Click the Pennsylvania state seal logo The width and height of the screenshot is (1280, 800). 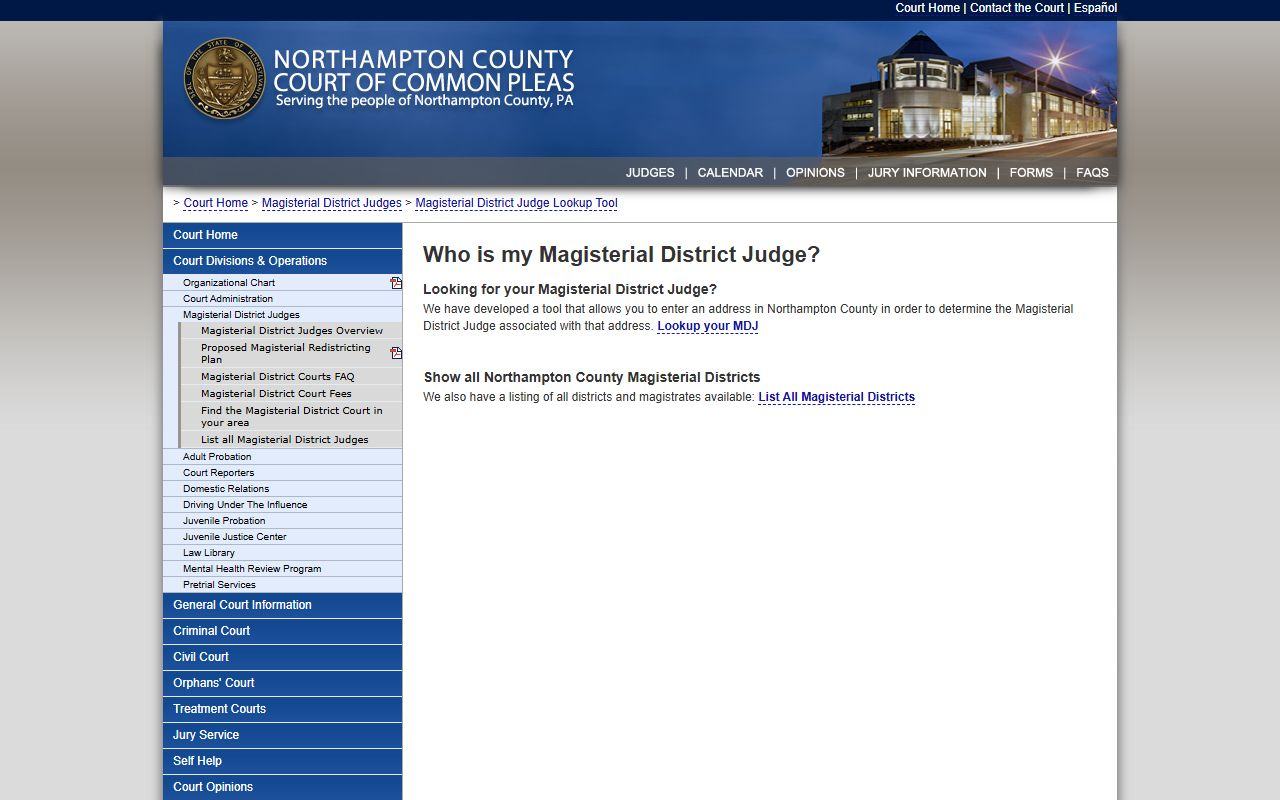click(225, 79)
